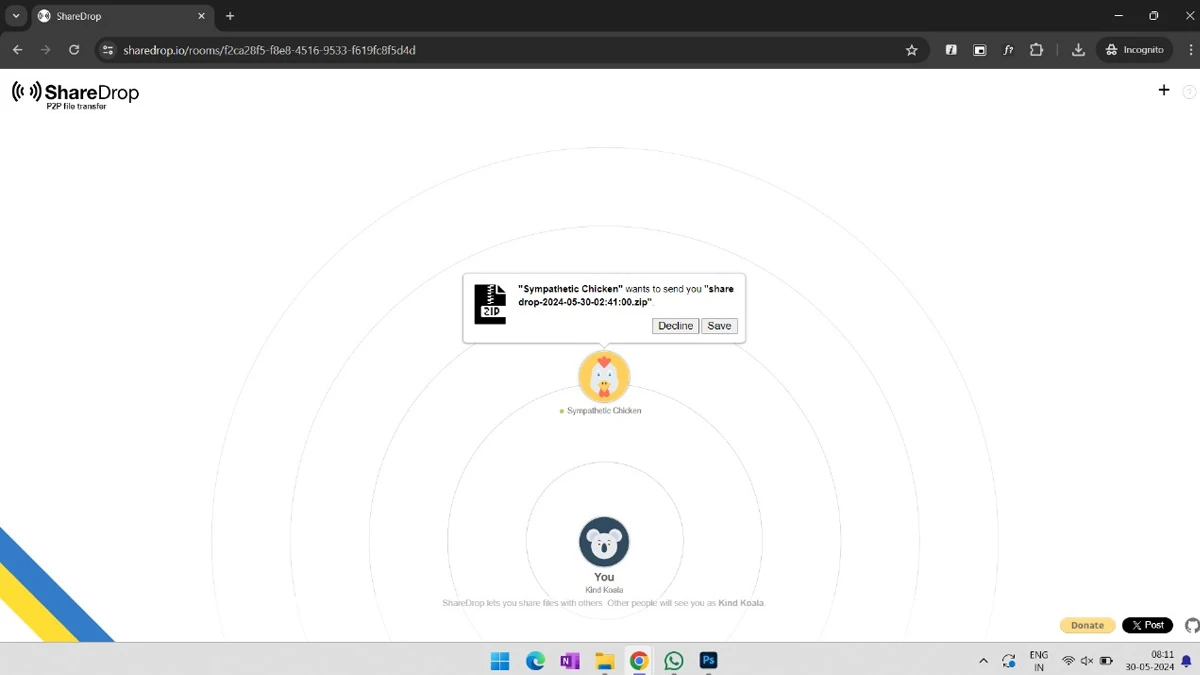The height and width of the screenshot is (675, 1200).
Task: Open WhatsApp from the taskbar
Action: 674,660
